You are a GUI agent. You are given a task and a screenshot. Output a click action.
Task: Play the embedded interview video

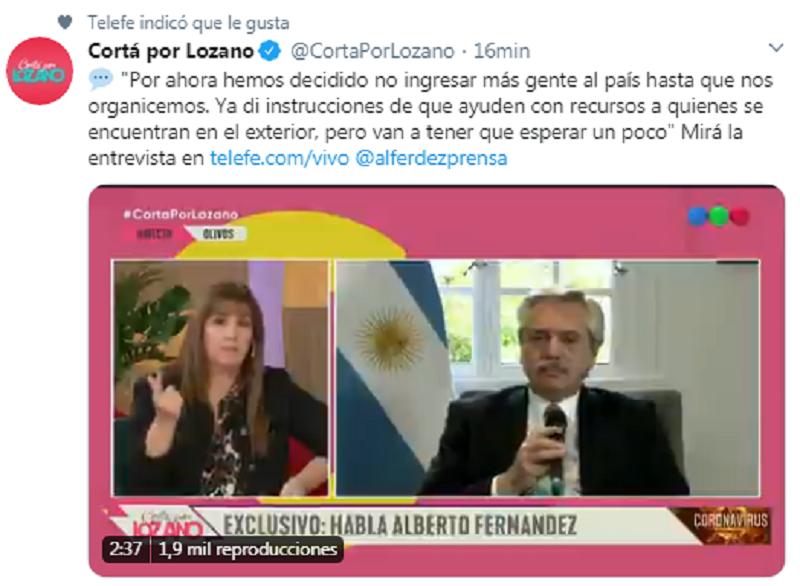click(x=437, y=381)
